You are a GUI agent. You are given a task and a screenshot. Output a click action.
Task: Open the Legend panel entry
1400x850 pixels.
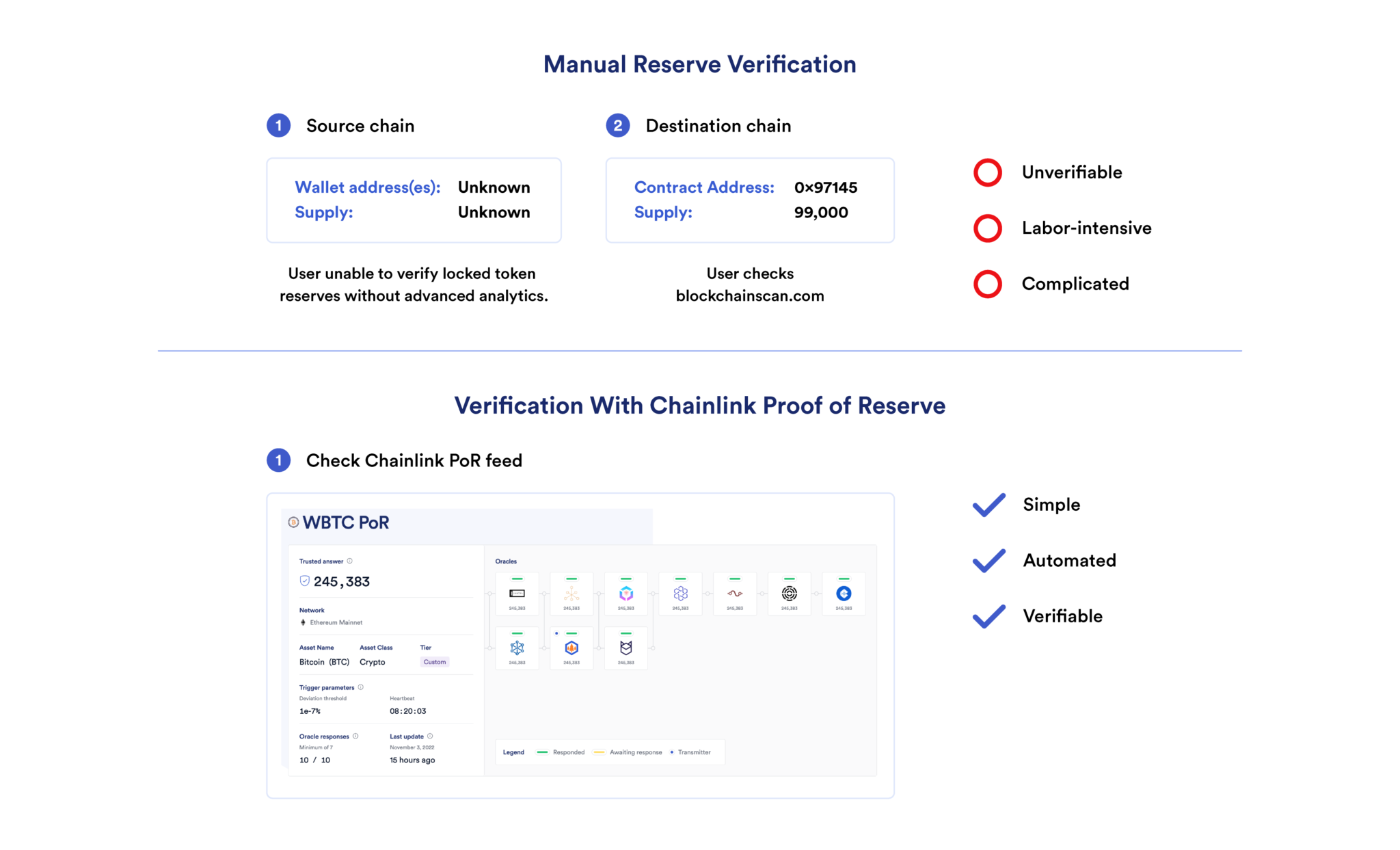513,752
